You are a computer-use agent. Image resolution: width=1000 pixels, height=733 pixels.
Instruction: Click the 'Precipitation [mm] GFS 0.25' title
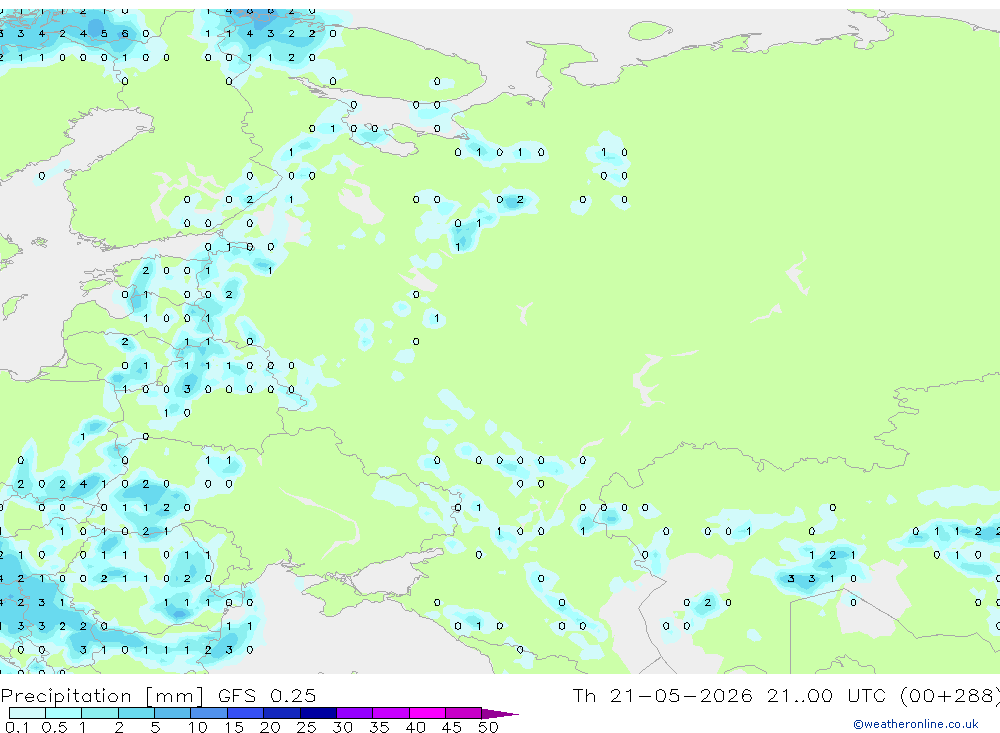click(x=158, y=695)
